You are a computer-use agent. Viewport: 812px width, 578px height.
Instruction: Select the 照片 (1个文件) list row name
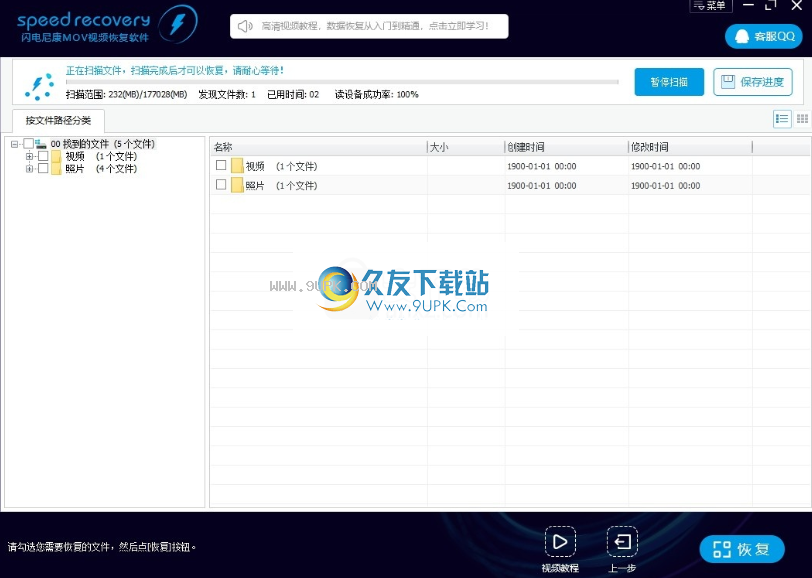[281, 185]
